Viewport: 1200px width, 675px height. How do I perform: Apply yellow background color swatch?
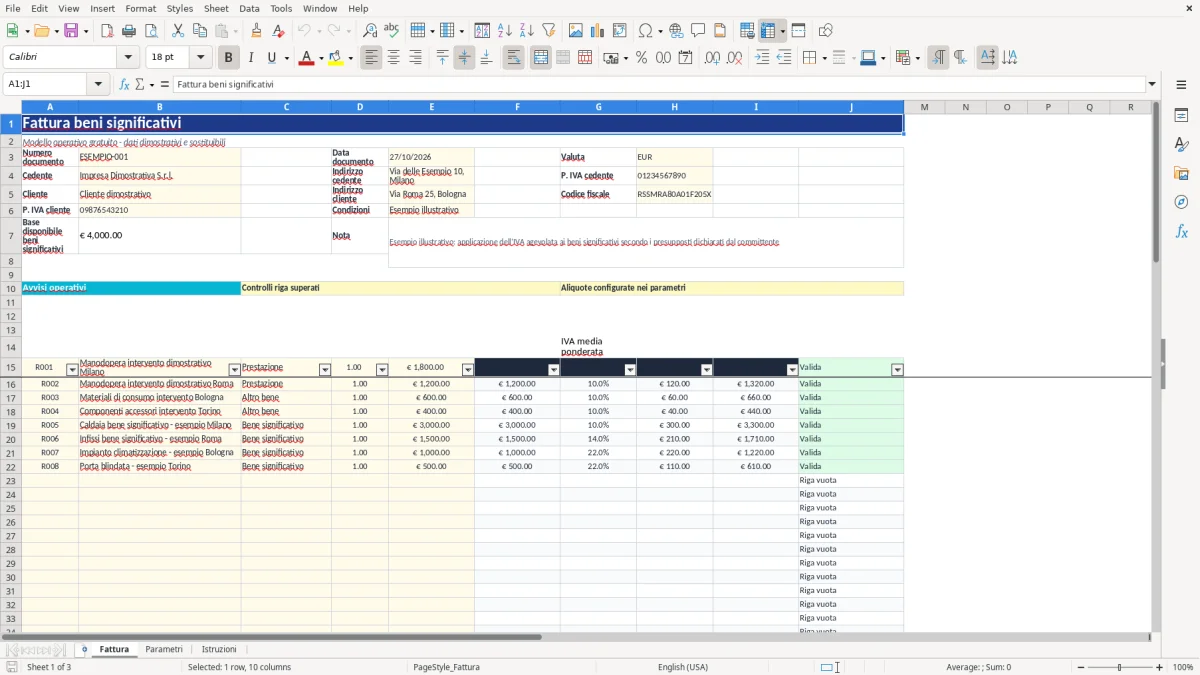point(336,58)
